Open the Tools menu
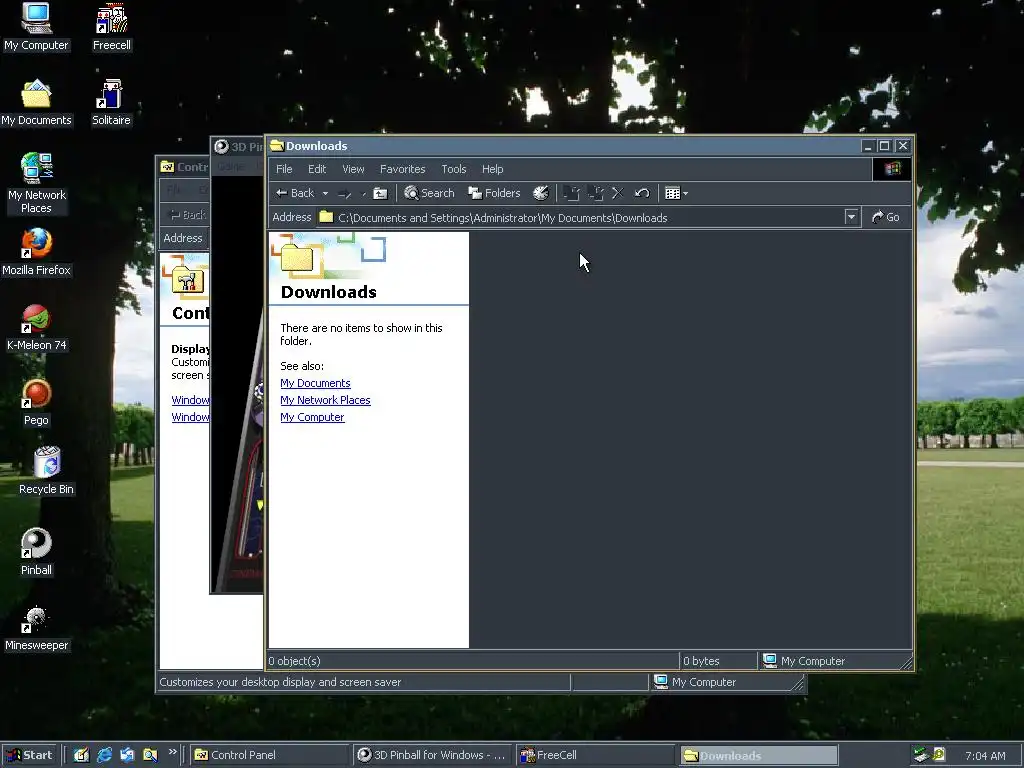 pyautogui.click(x=453, y=169)
